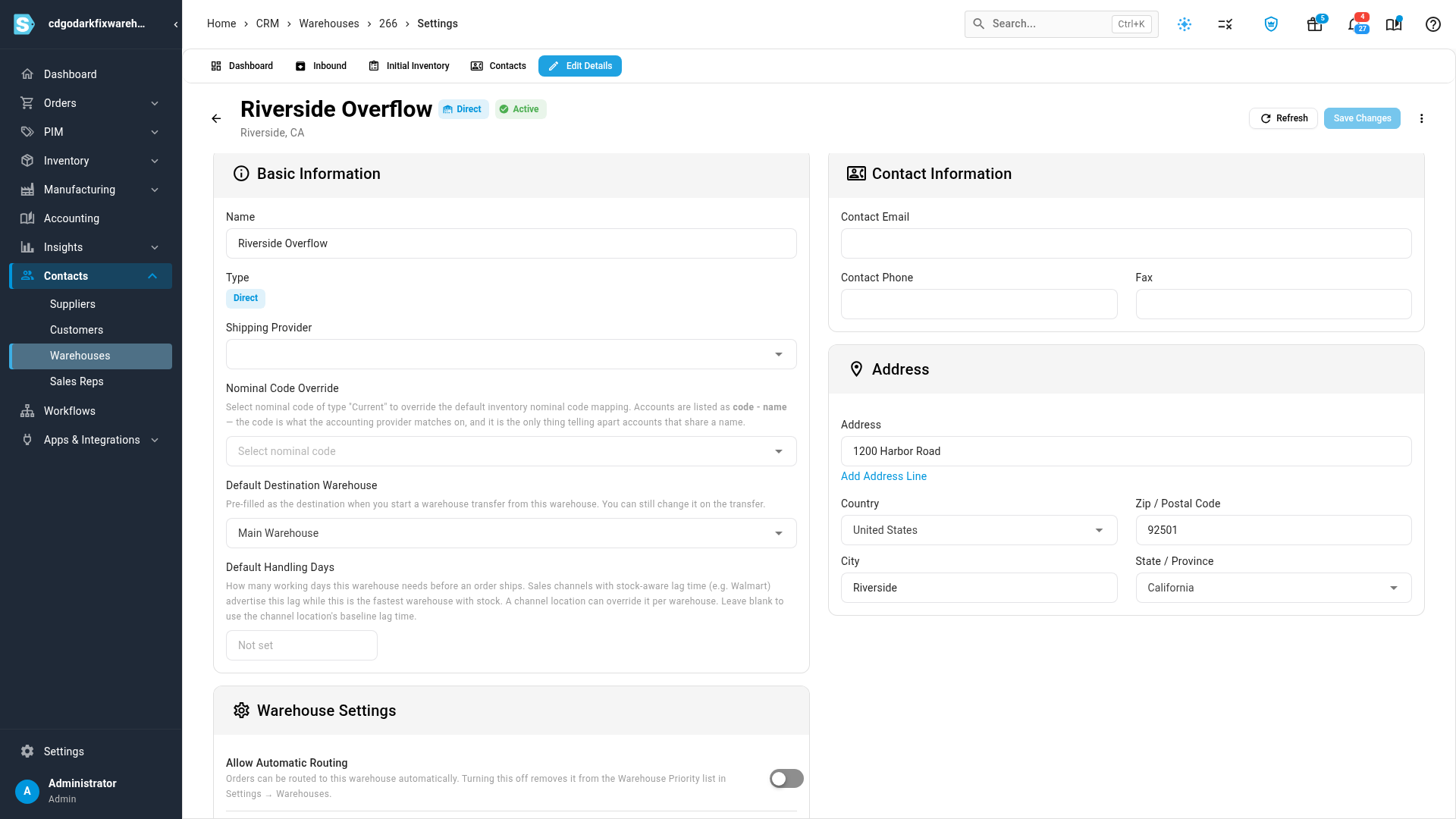Viewport: 1456px width, 819px height.
Task: Click the Fax input field
Action: [x=1273, y=304]
